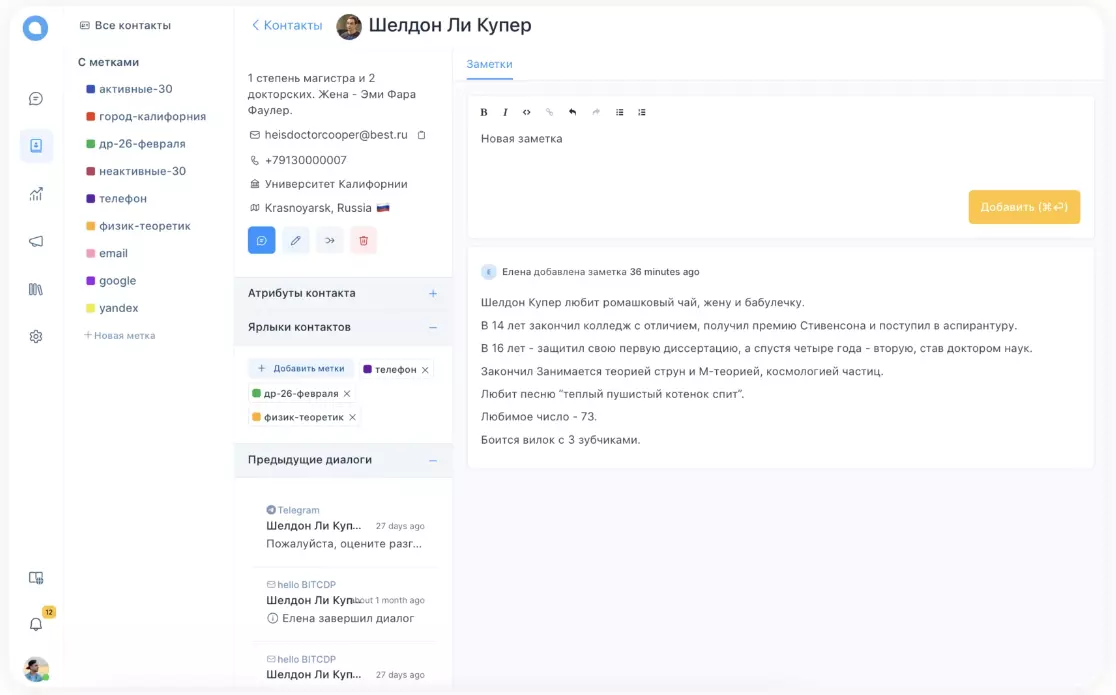Go back to Контакты list
This screenshot has width=1116, height=695.
tap(287, 26)
